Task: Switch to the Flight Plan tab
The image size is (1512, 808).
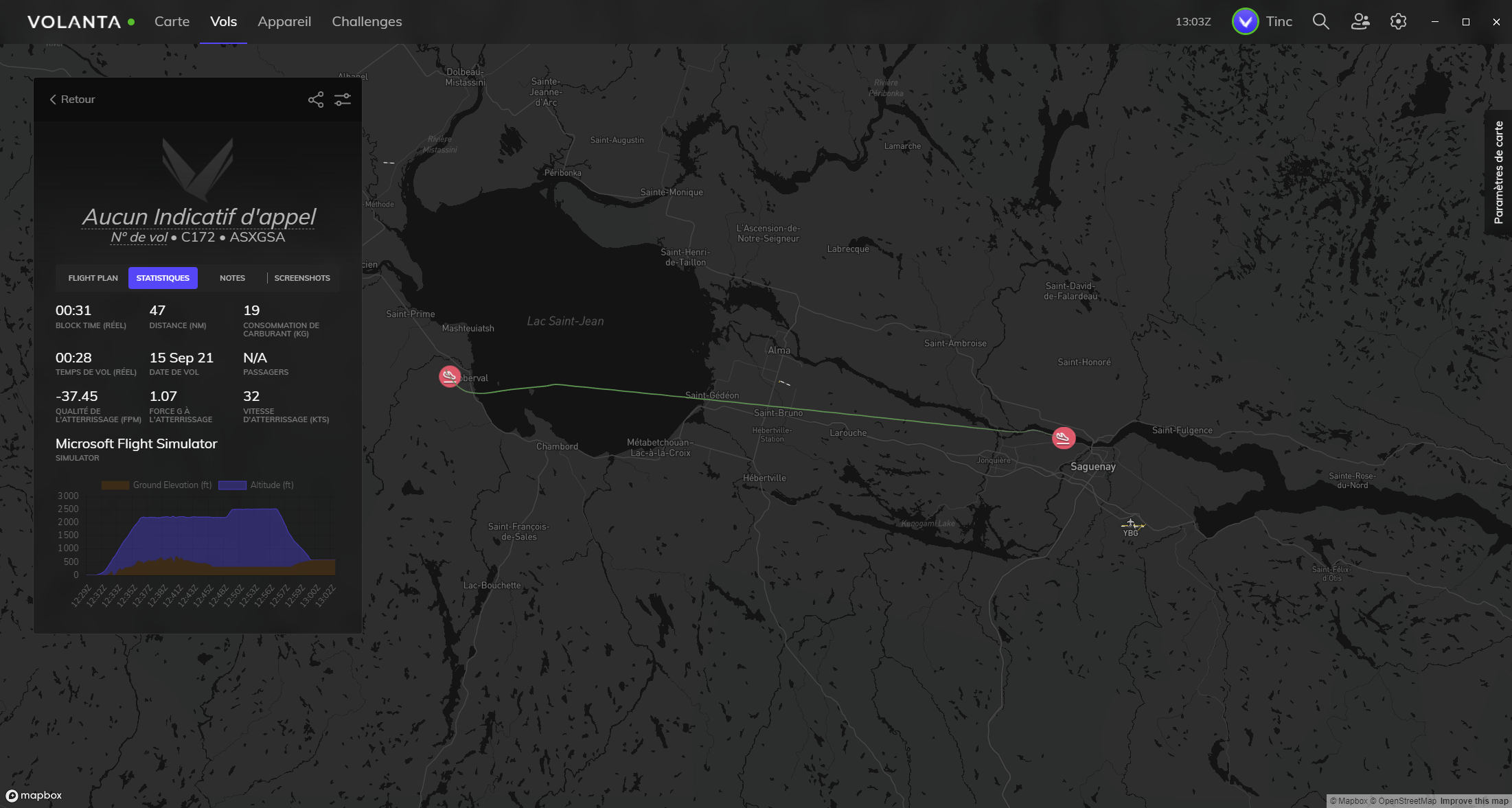Action: point(93,278)
